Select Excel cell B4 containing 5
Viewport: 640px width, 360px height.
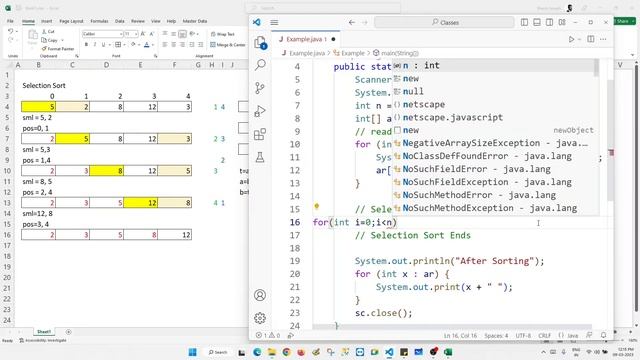pyautogui.click(x=38, y=107)
